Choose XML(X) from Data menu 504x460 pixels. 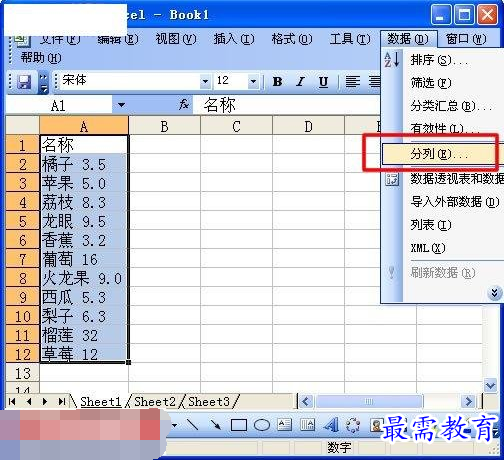(x=442, y=248)
